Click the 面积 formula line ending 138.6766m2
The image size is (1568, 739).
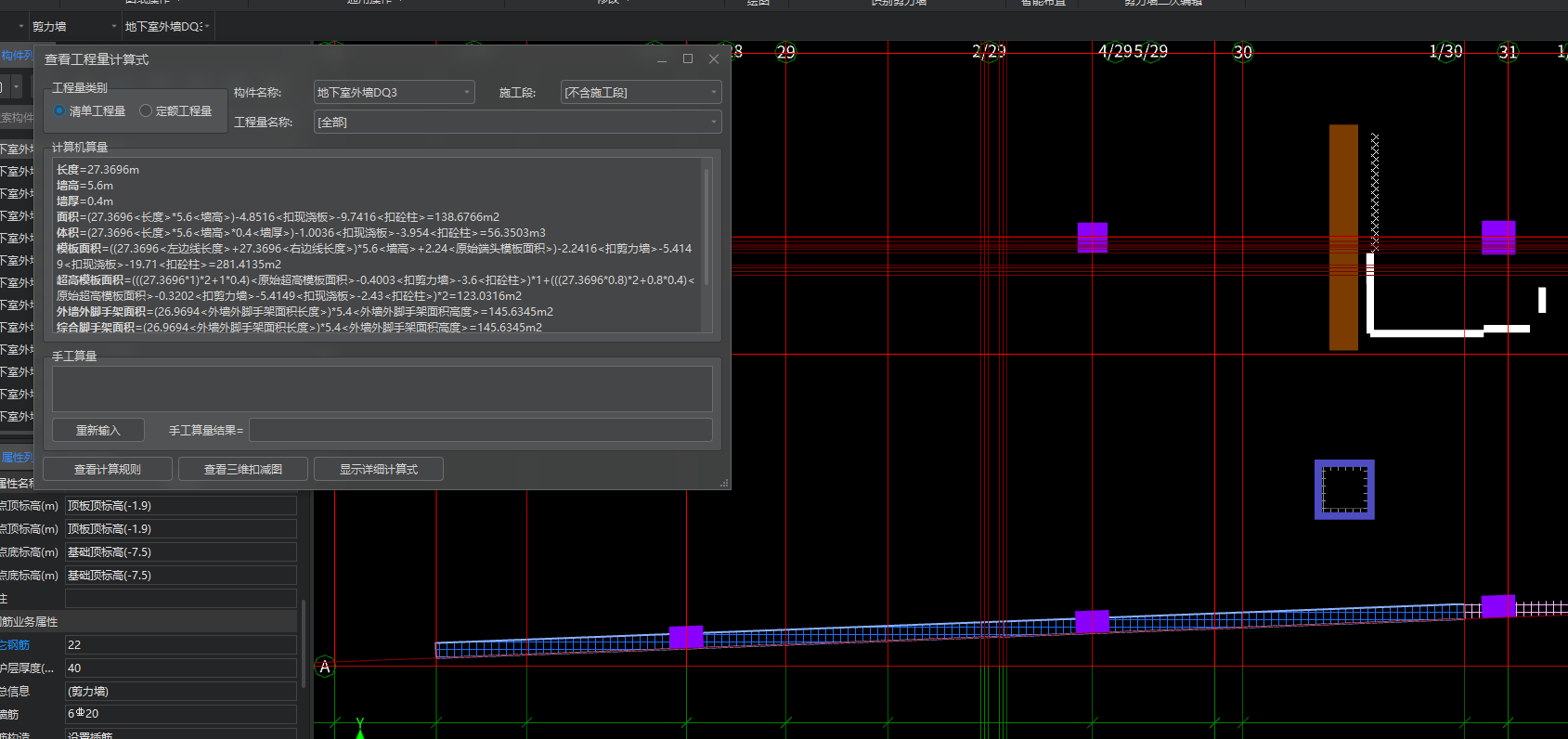278,217
